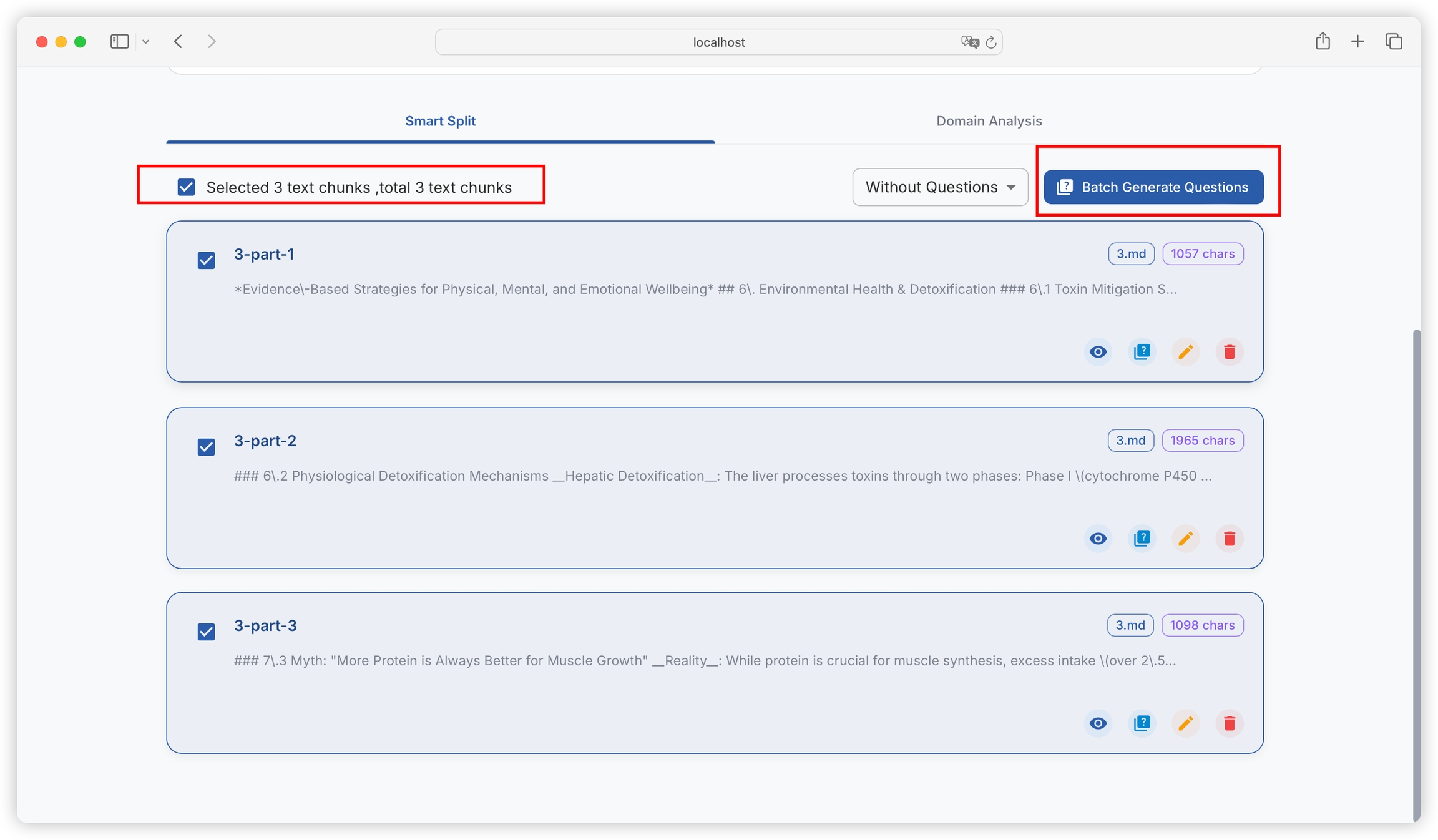This screenshot has width=1438, height=840.
Task: Click the browser share icon
Action: pyautogui.click(x=1323, y=42)
